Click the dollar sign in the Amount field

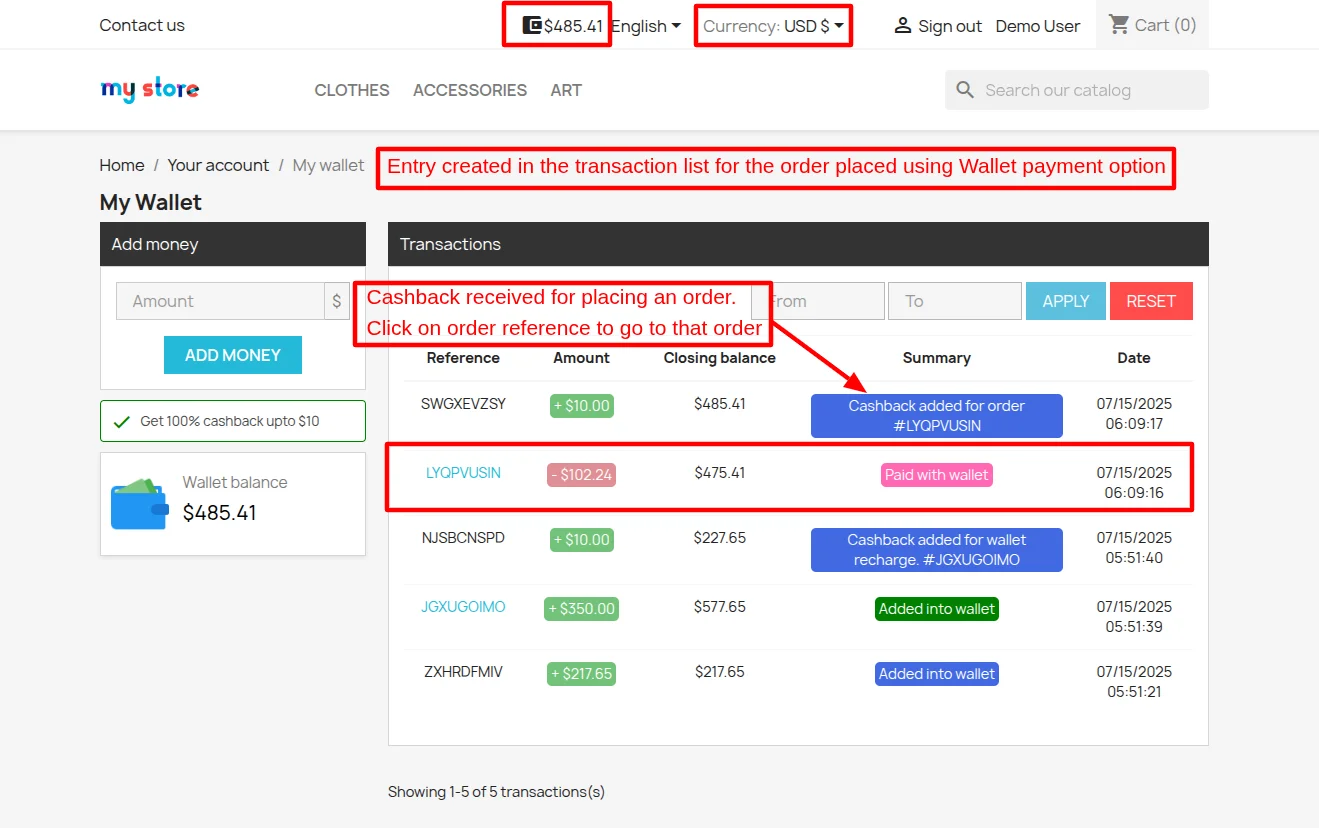pos(337,300)
